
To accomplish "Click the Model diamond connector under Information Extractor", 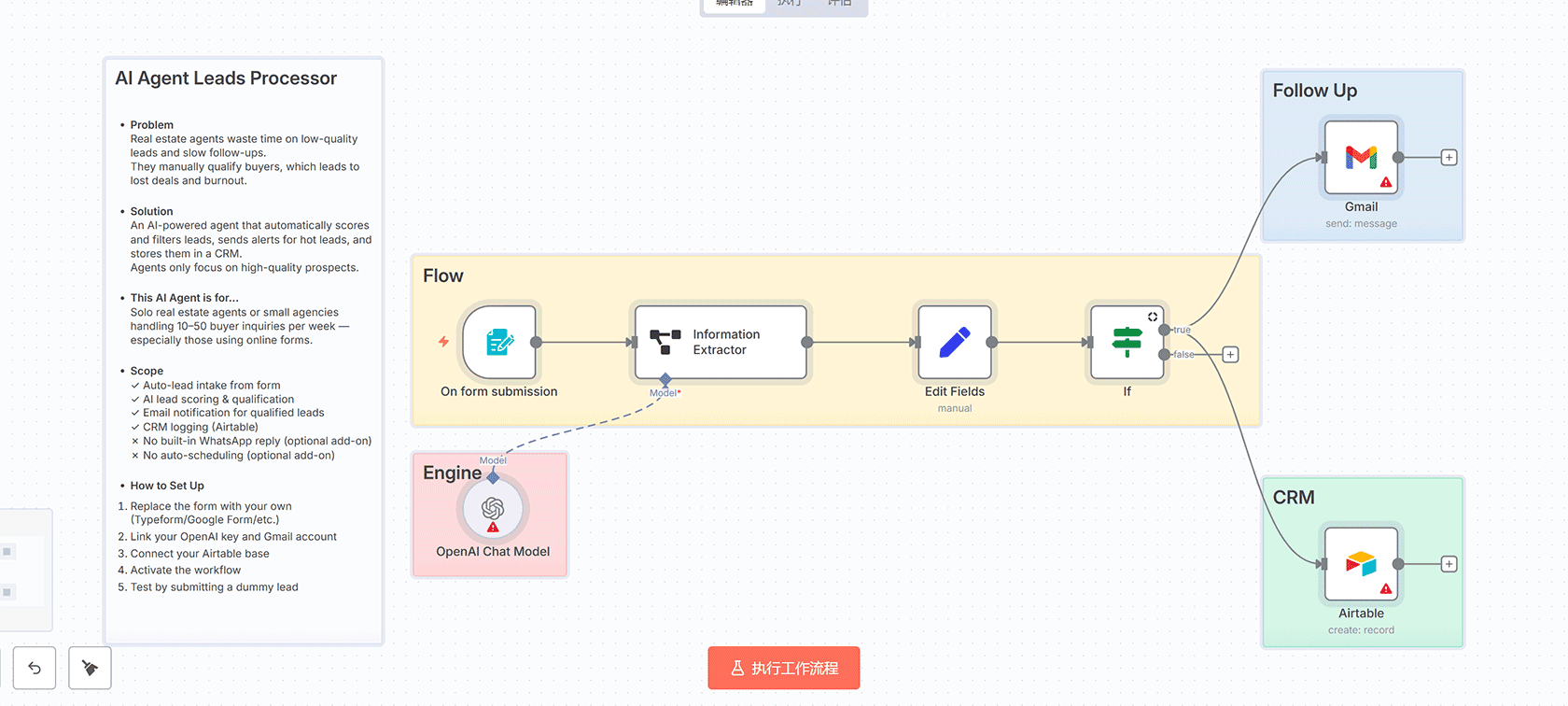I will (665, 379).
